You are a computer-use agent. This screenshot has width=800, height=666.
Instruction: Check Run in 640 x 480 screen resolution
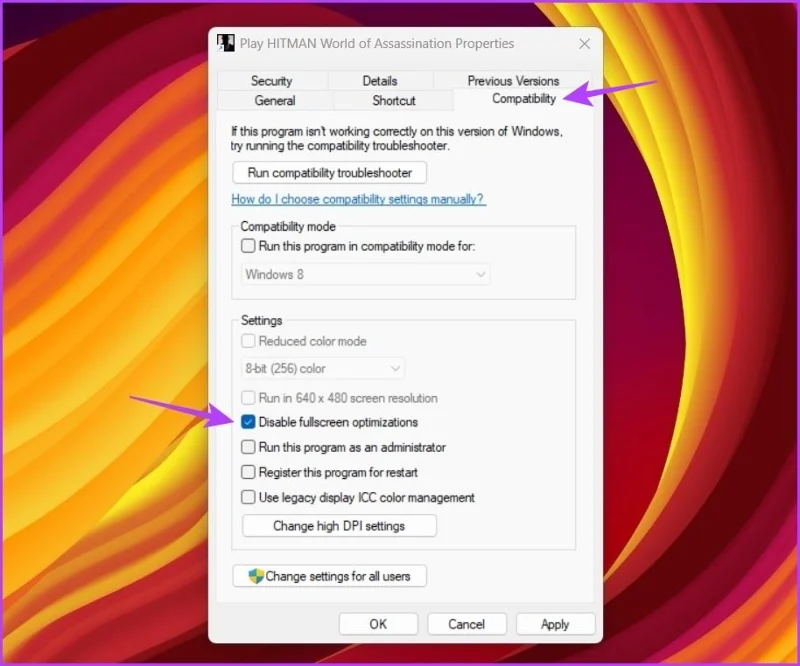point(248,398)
